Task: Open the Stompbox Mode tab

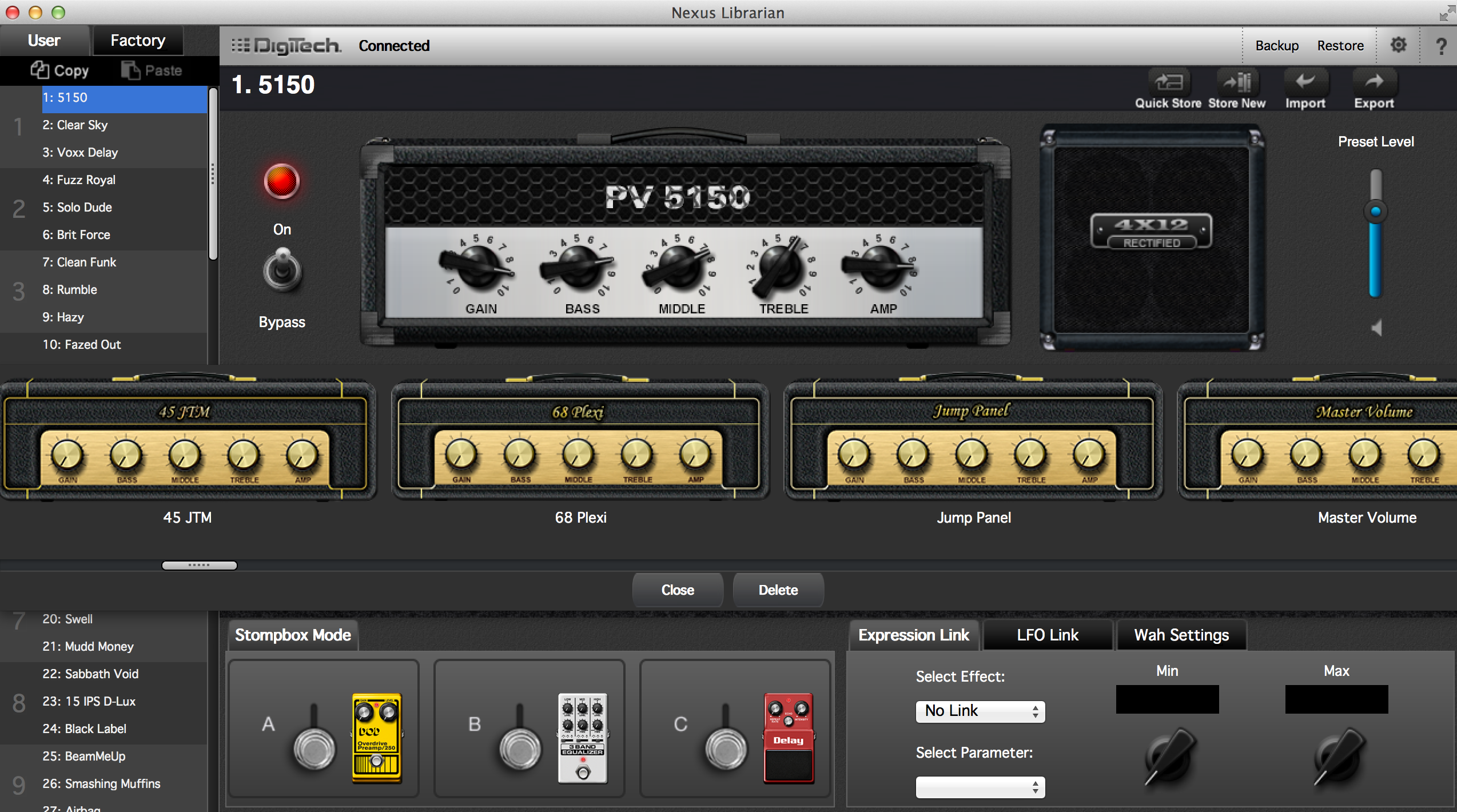Action: pos(293,635)
